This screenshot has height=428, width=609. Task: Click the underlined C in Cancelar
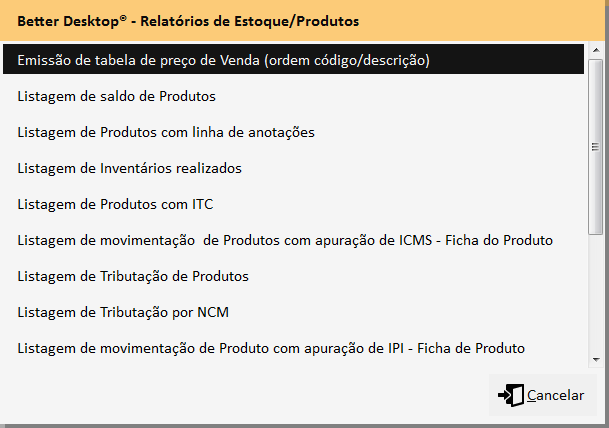point(532,395)
